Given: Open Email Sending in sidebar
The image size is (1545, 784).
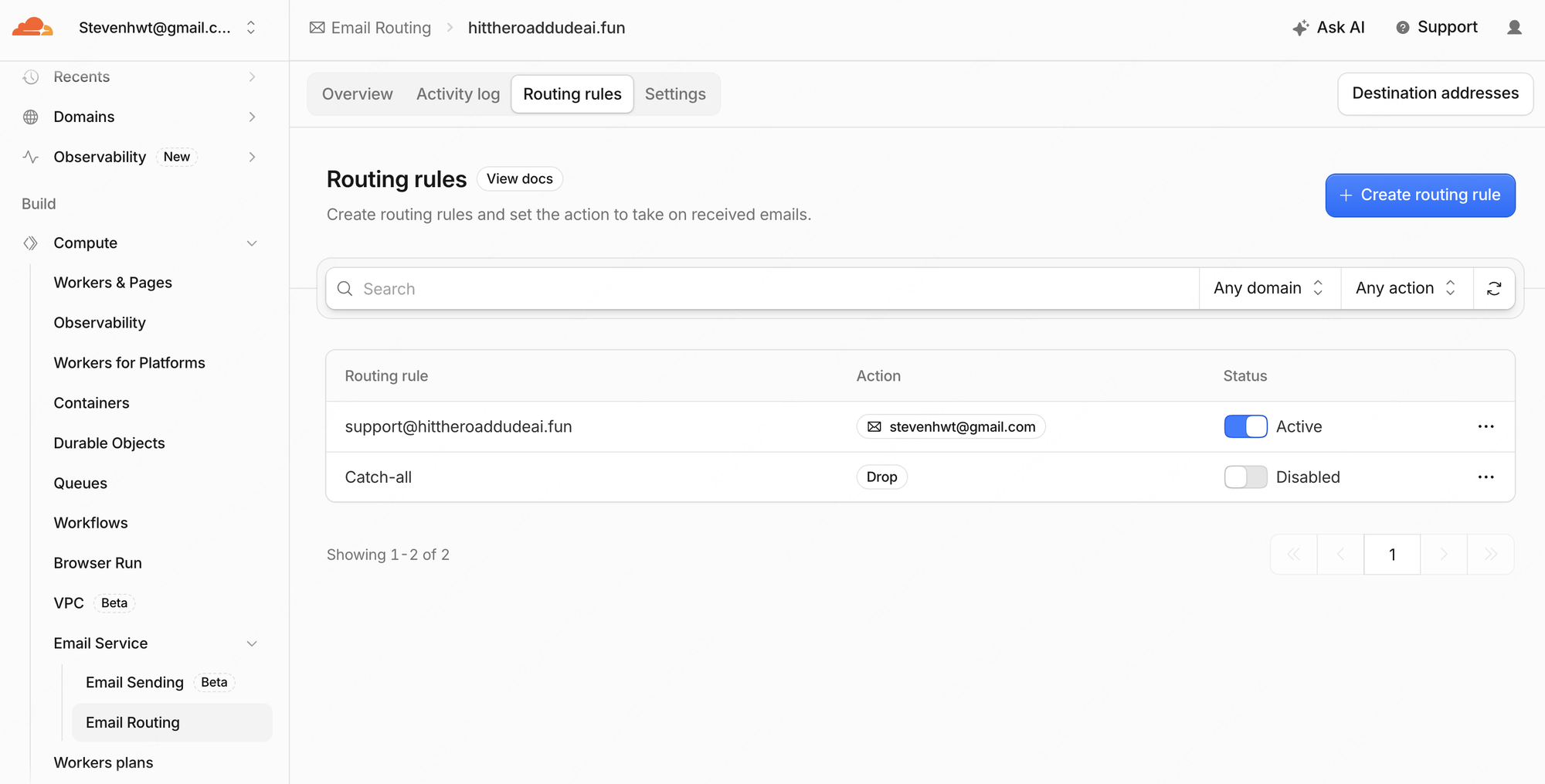Looking at the screenshot, I should click(134, 683).
